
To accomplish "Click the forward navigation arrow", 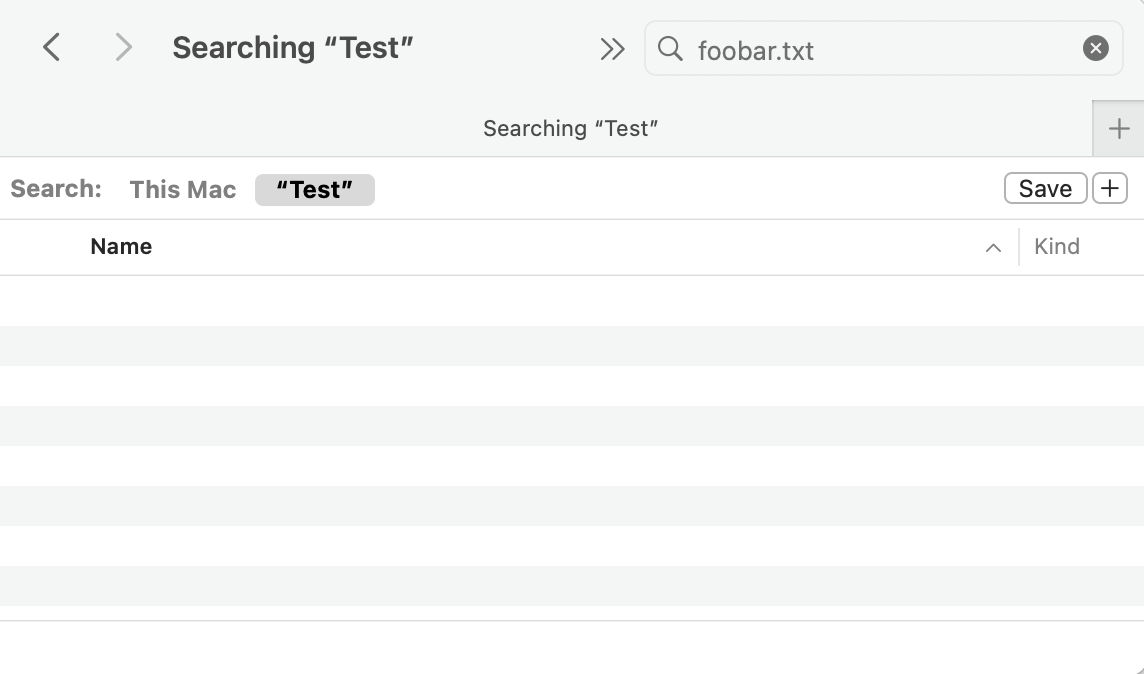I will (122, 47).
